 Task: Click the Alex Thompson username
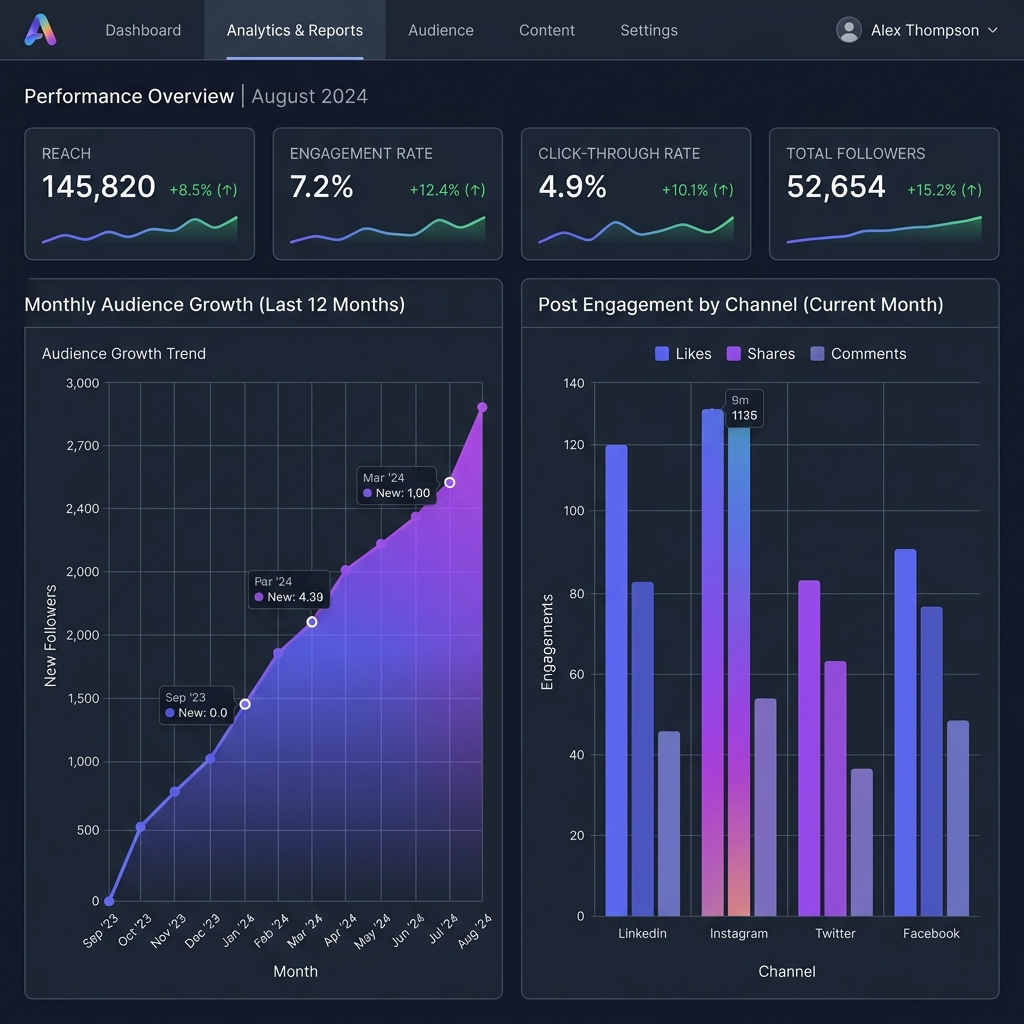point(925,30)
